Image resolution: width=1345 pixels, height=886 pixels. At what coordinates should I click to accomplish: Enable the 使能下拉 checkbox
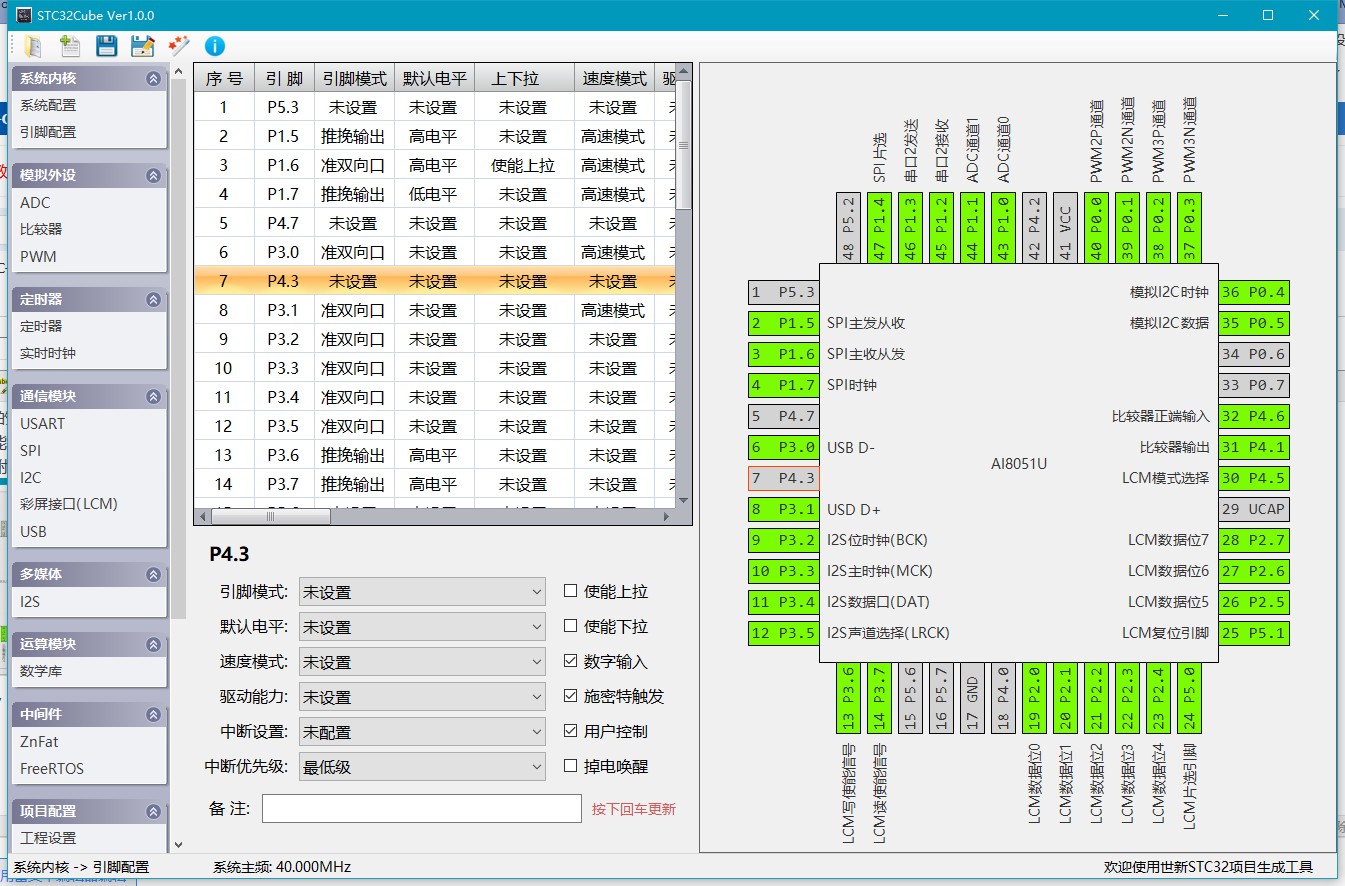(x=570, y=626)
